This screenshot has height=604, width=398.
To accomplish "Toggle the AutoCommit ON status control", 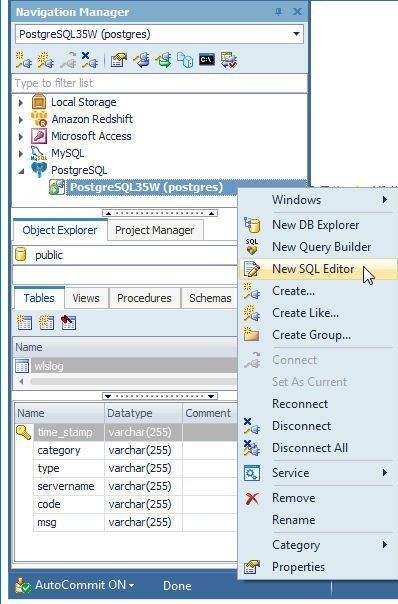I will (75, 585).
